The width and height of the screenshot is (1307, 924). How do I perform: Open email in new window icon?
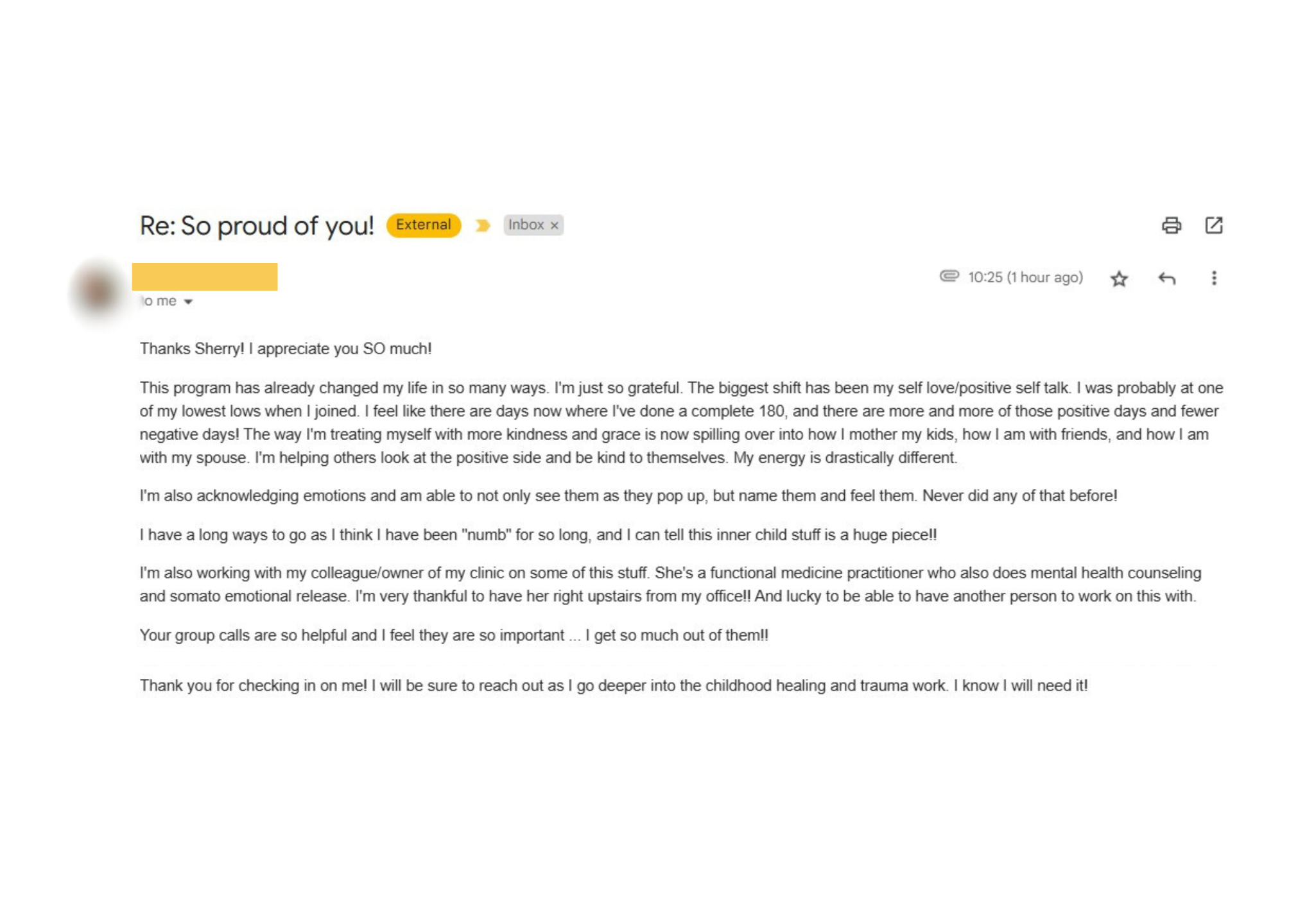point(1213,225)
